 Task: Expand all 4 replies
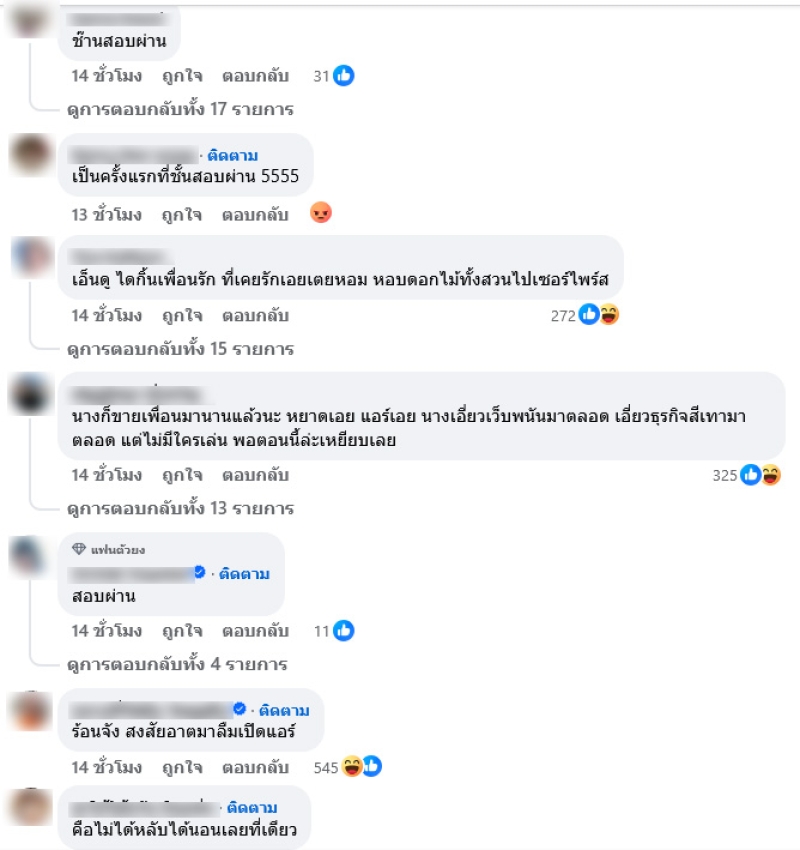tap(177, 665)
